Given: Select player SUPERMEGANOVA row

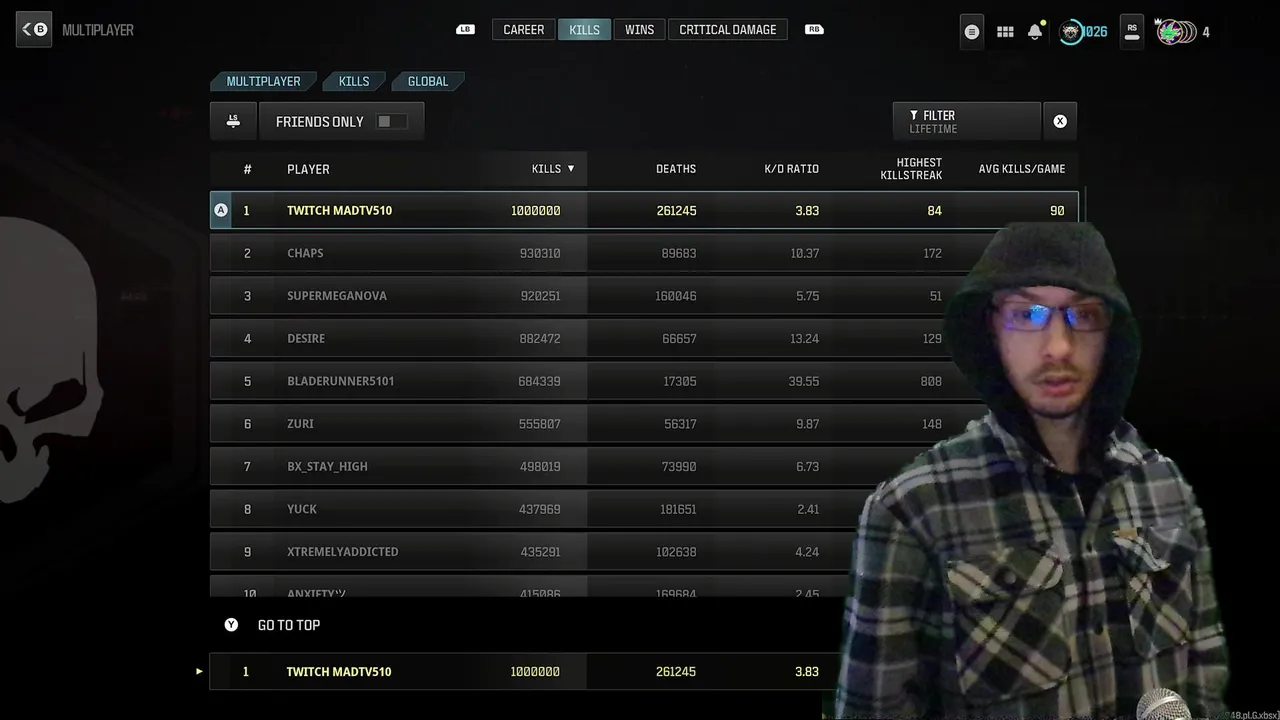Looking at the screenshot, I should 644,296.
